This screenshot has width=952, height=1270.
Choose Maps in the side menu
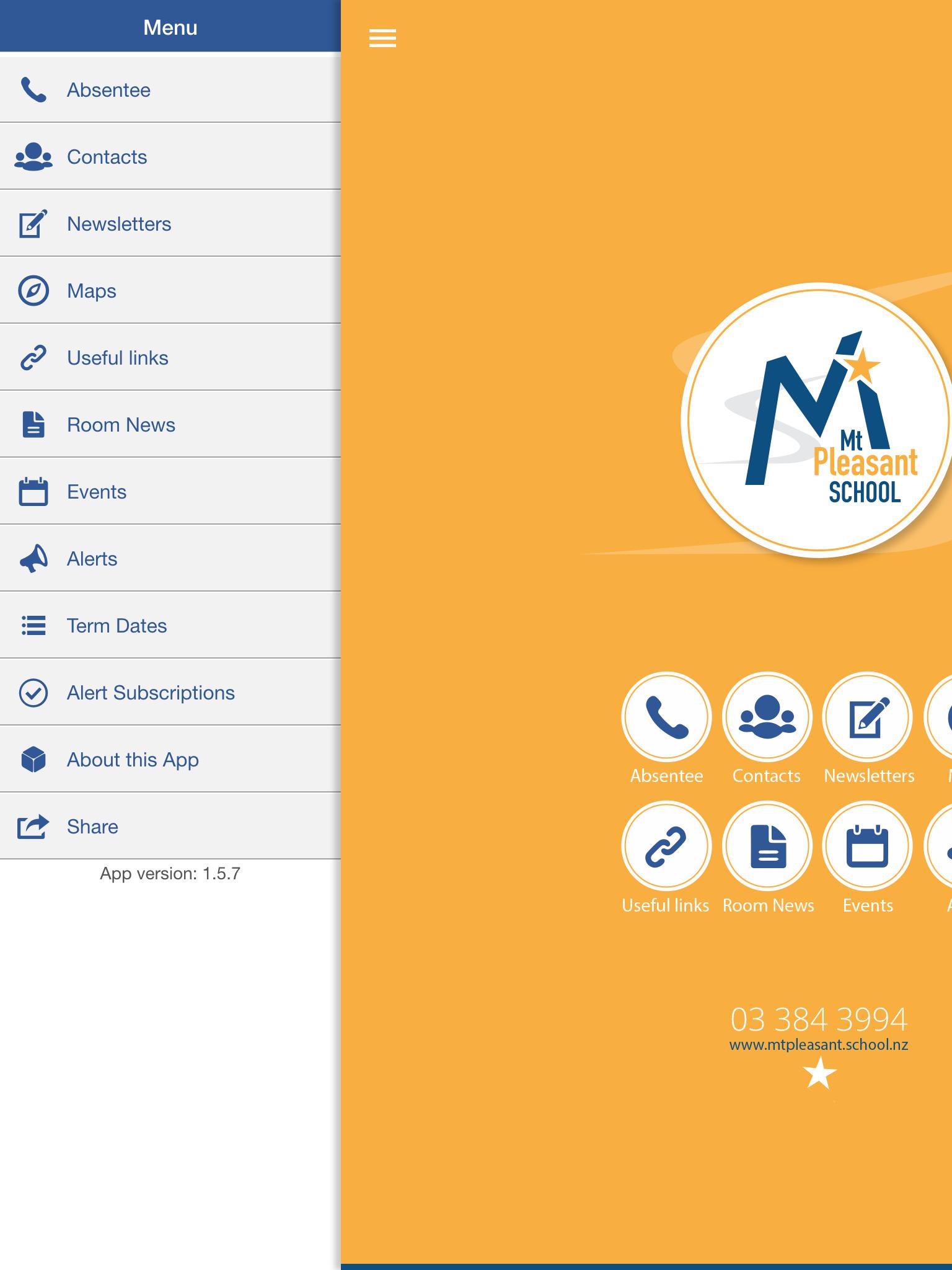170,291
